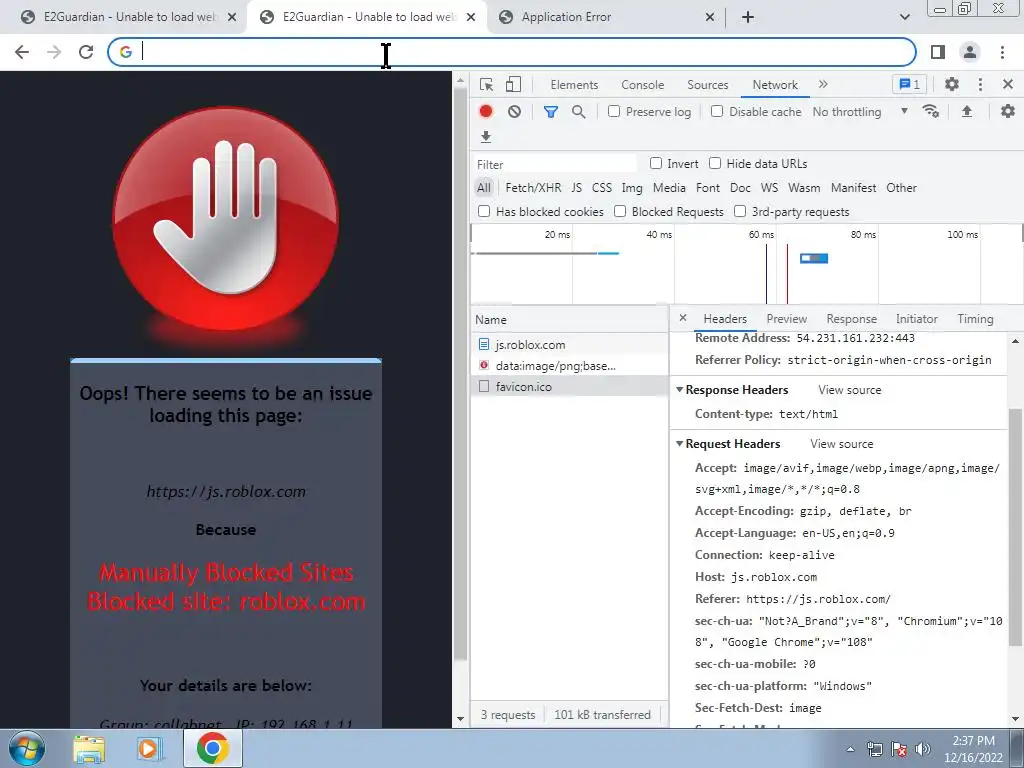Filter requests by Doc type
1024x768 pixels.
click(x=740, y=188)
